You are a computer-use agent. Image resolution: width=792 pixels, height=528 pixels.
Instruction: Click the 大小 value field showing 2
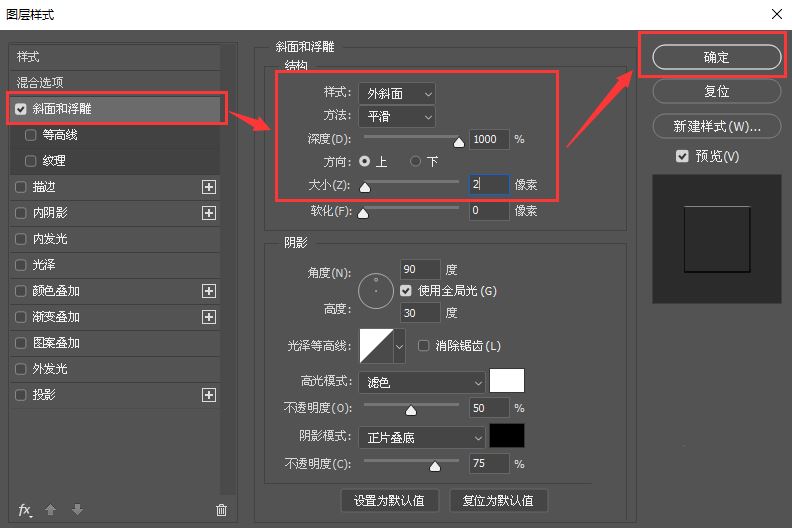[489, 184]
